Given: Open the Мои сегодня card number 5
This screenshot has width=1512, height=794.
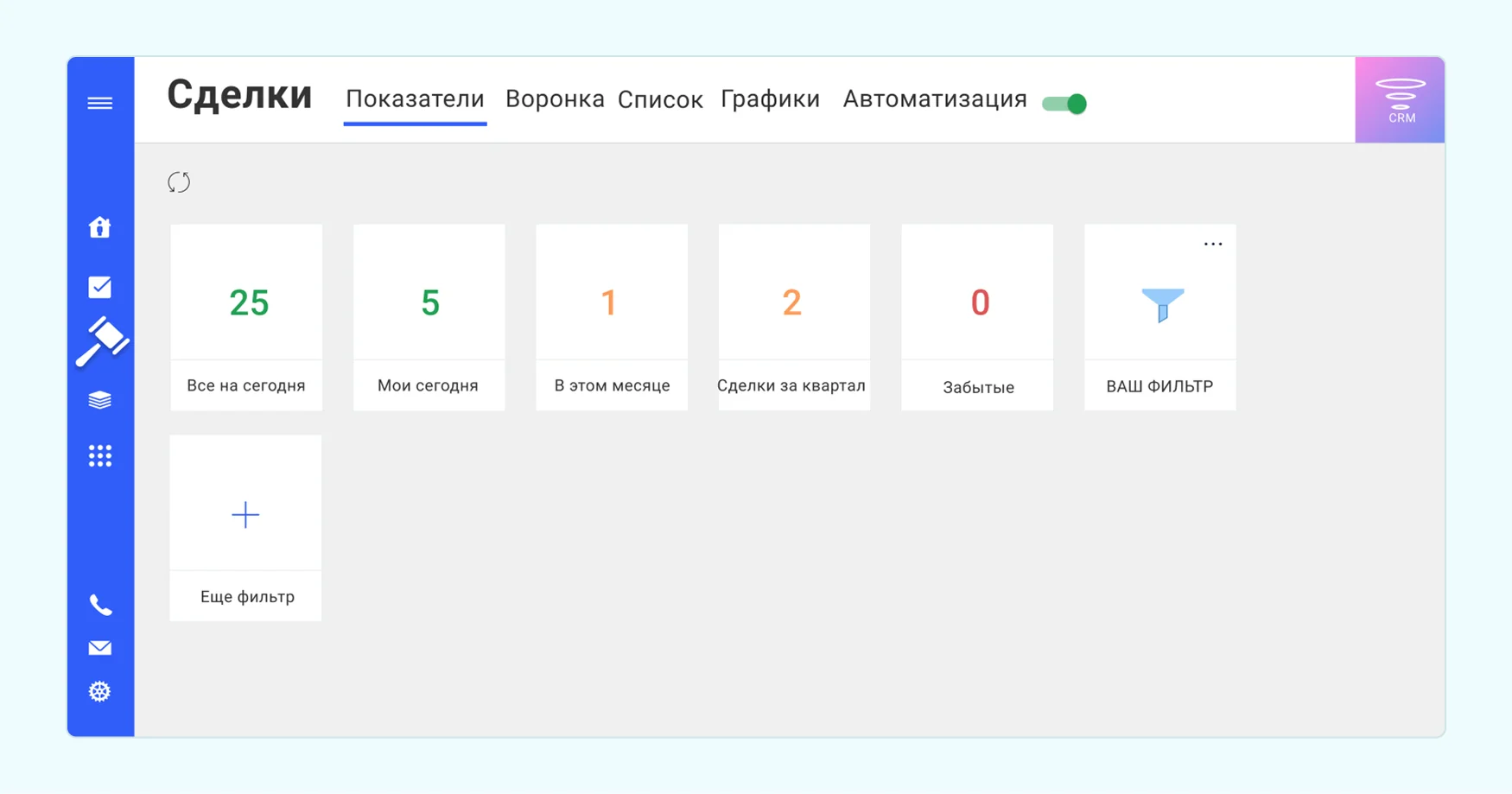Looking at the screenshot, I should pyautogui.click(x=430, y=302).
